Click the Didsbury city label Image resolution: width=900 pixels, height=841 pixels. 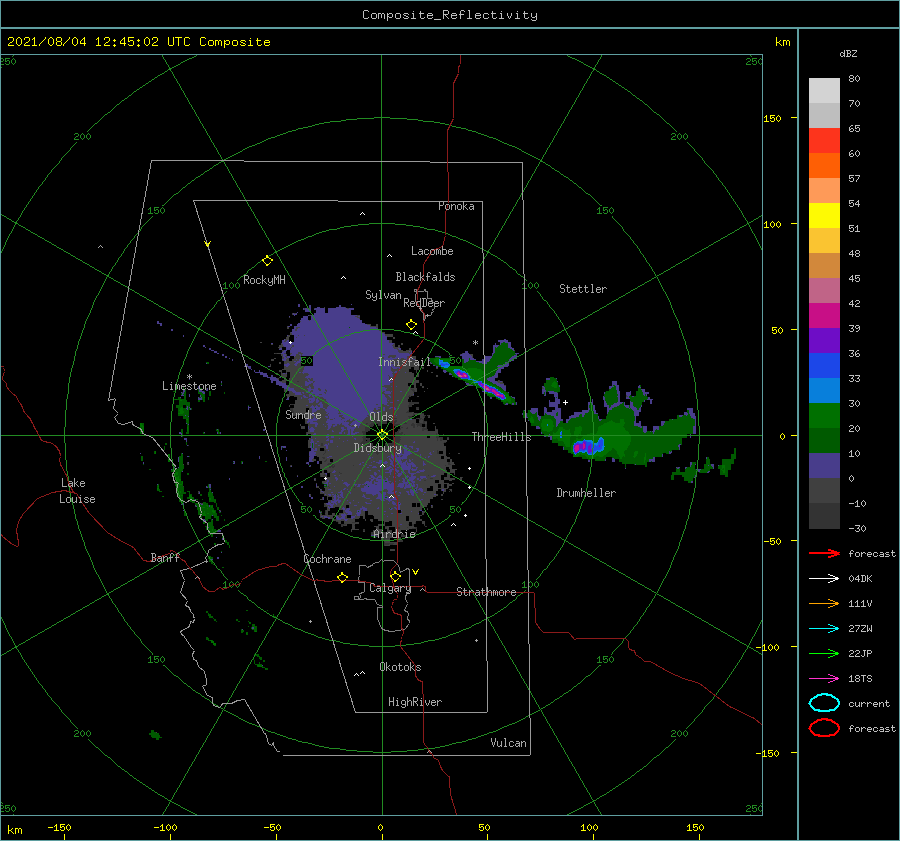(378, 448)
